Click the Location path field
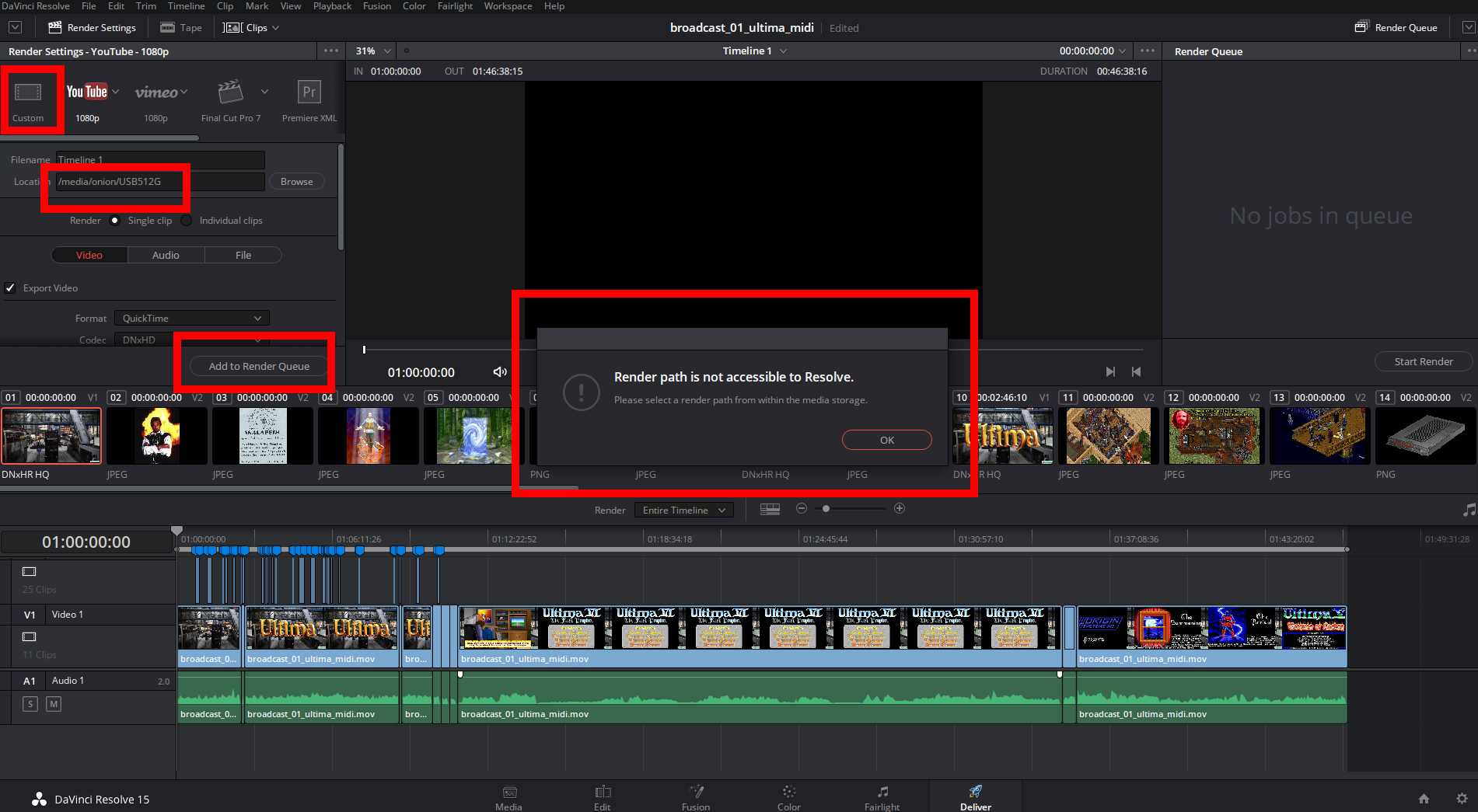 point(160,181)
